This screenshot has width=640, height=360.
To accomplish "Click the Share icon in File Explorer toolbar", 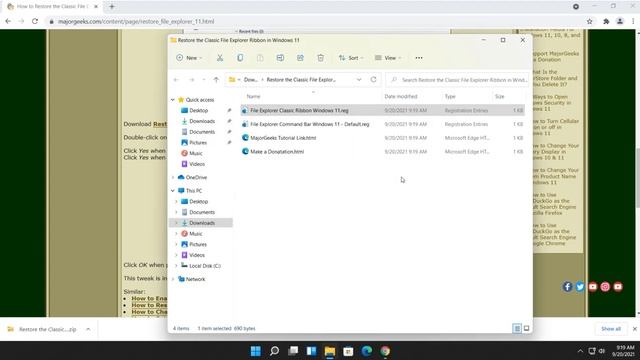I will (300, 58).
